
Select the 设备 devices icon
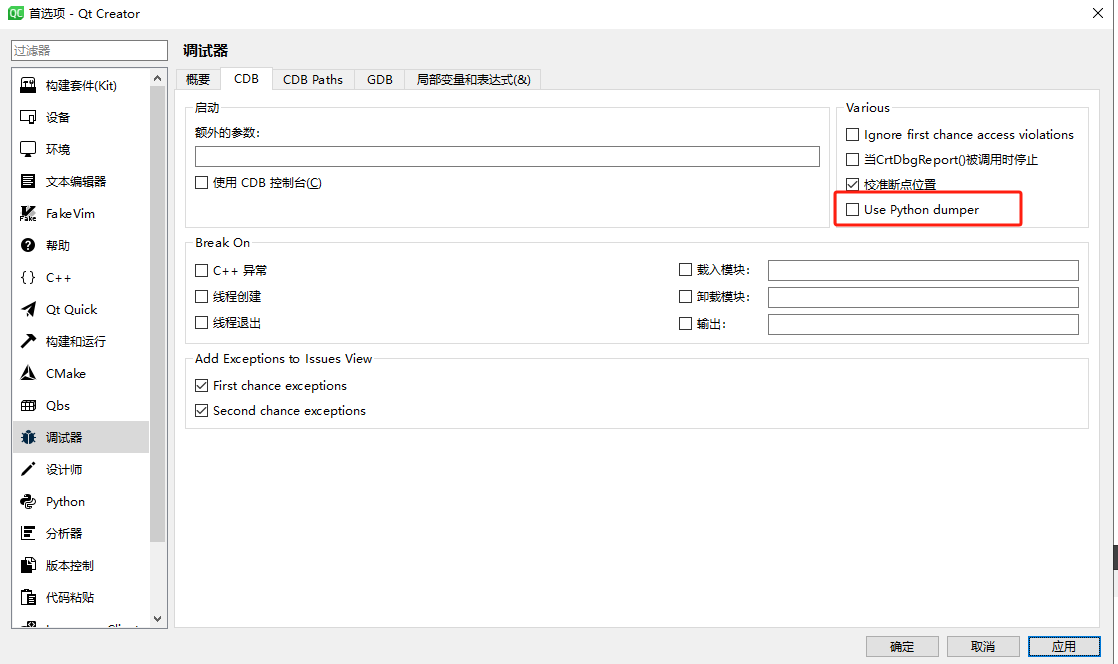pos(28,117)
